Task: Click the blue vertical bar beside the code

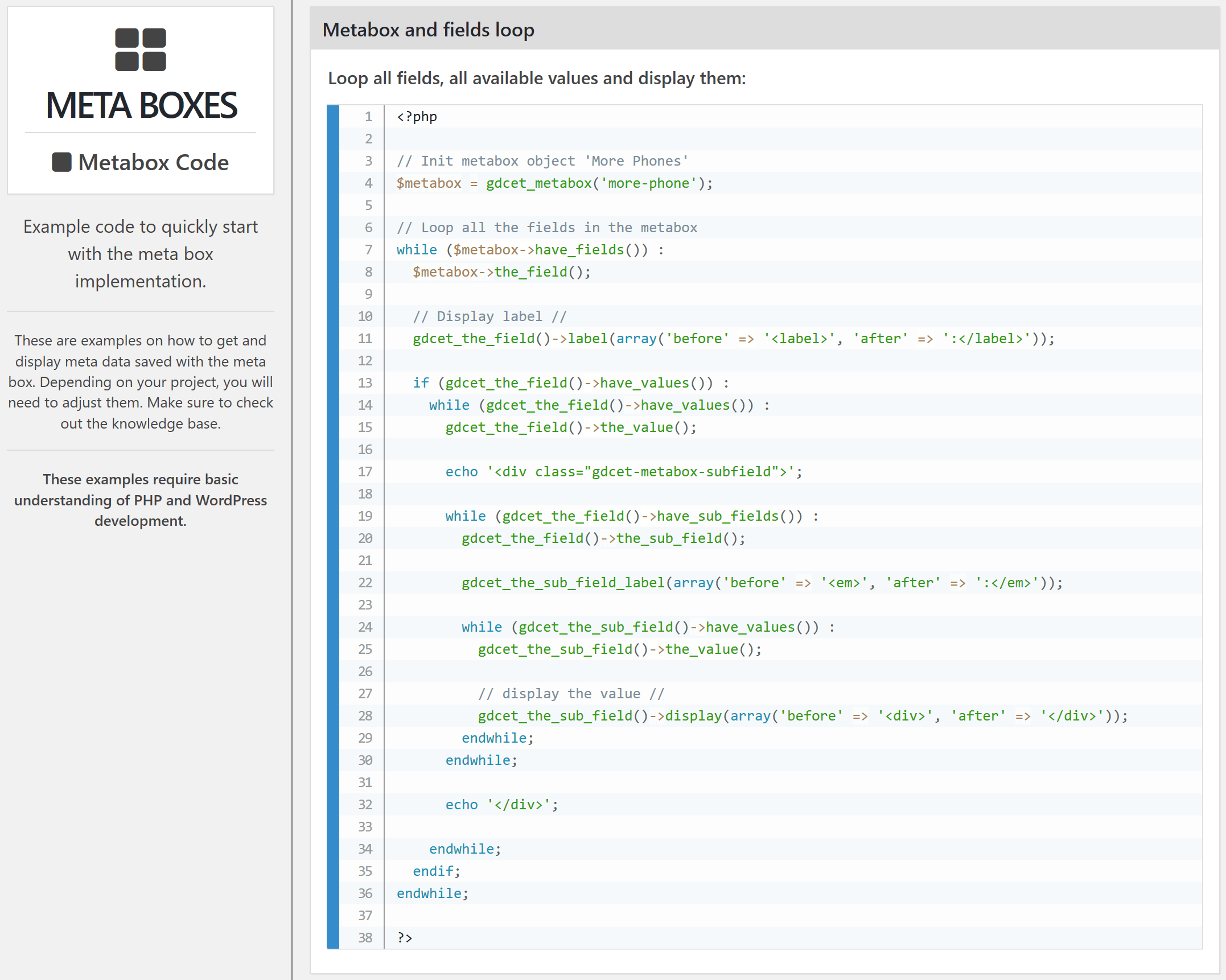Action: (333, 527)
